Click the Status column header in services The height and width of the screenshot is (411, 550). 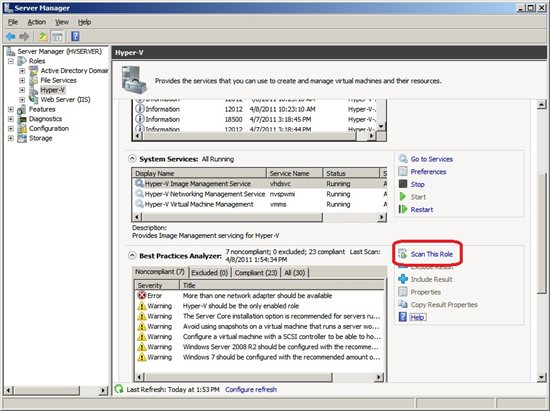point(351,173)
